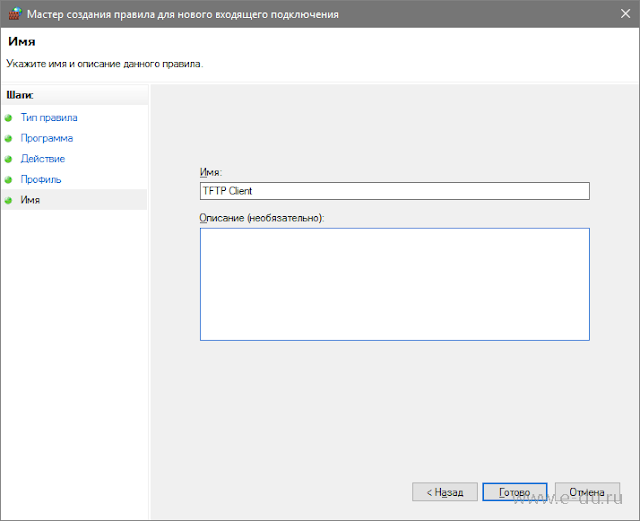
Task: Click the Шаги header in sidebar
Action: click(20, 95)
